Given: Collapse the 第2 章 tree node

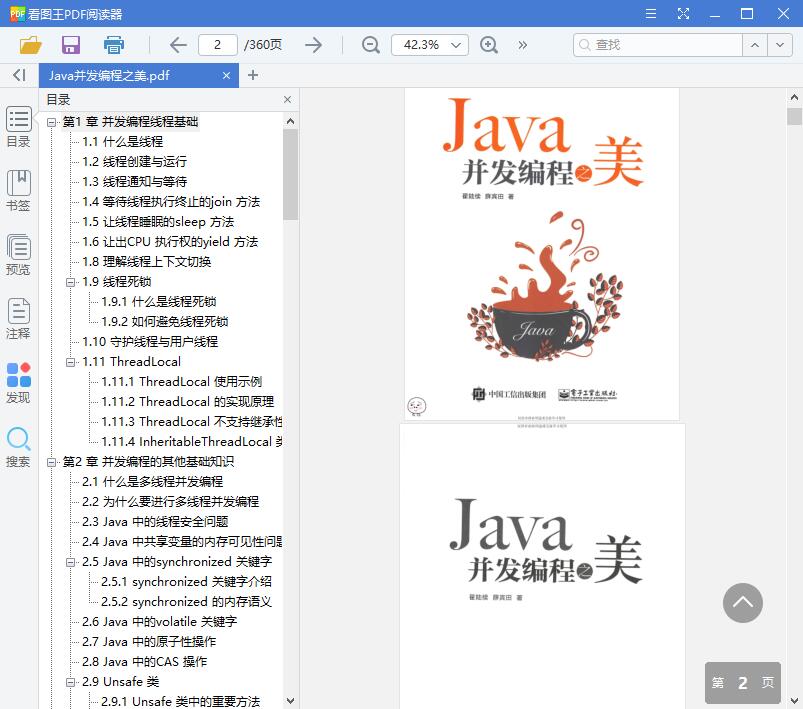Looking at the screenshot, I should [x=51, y=462].
